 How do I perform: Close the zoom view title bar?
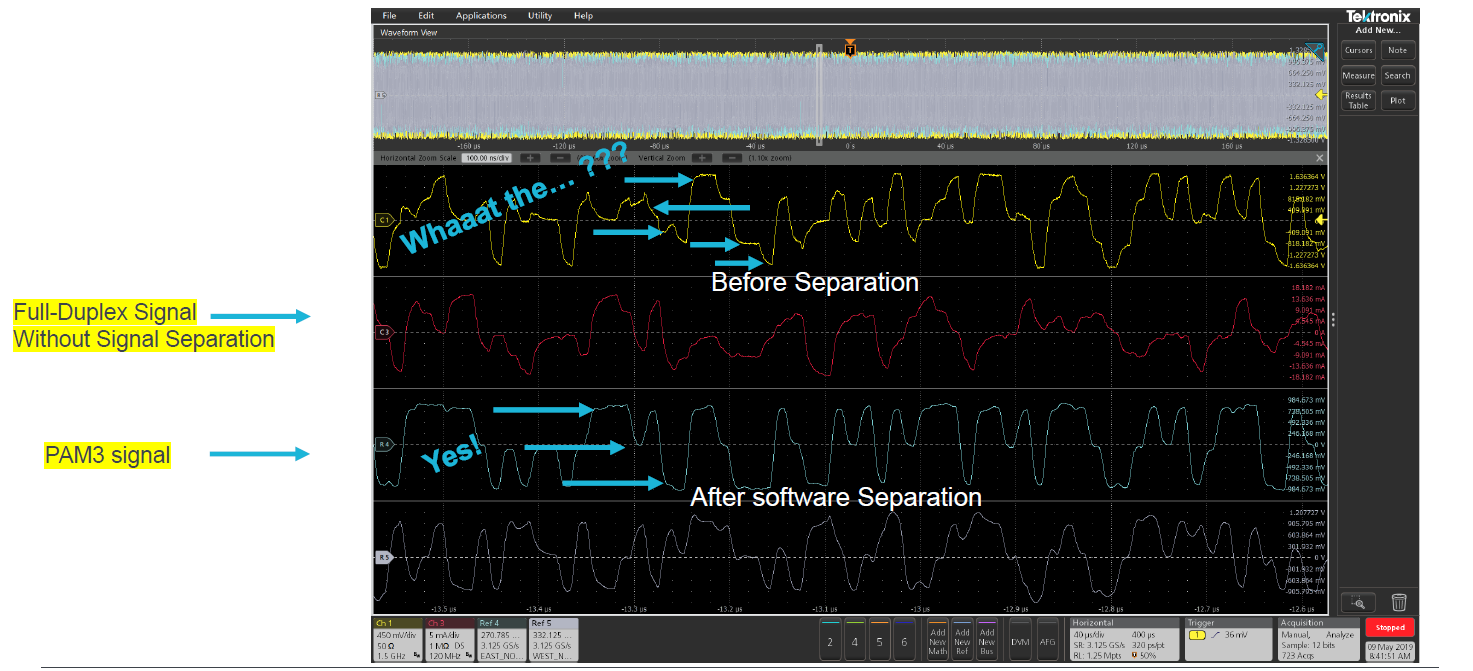[x=1319, y=158]
